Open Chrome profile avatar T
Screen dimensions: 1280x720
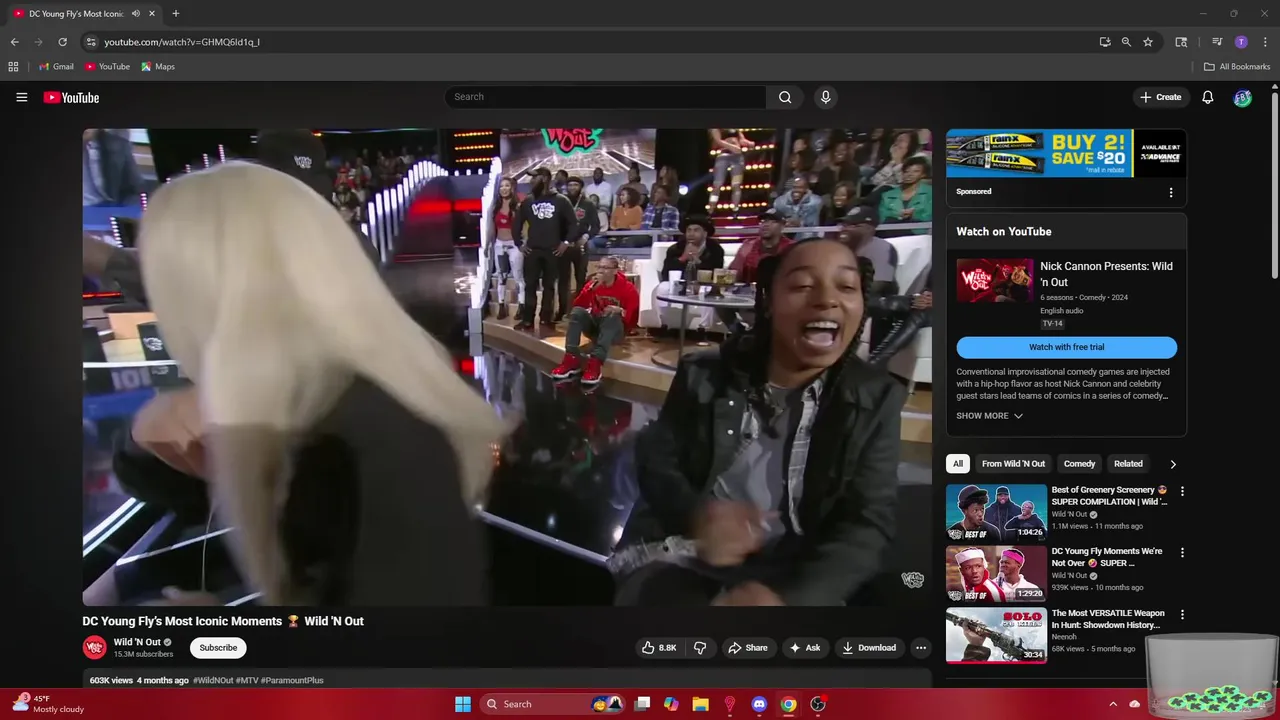pyautogui.click(x=1241, y=42)
